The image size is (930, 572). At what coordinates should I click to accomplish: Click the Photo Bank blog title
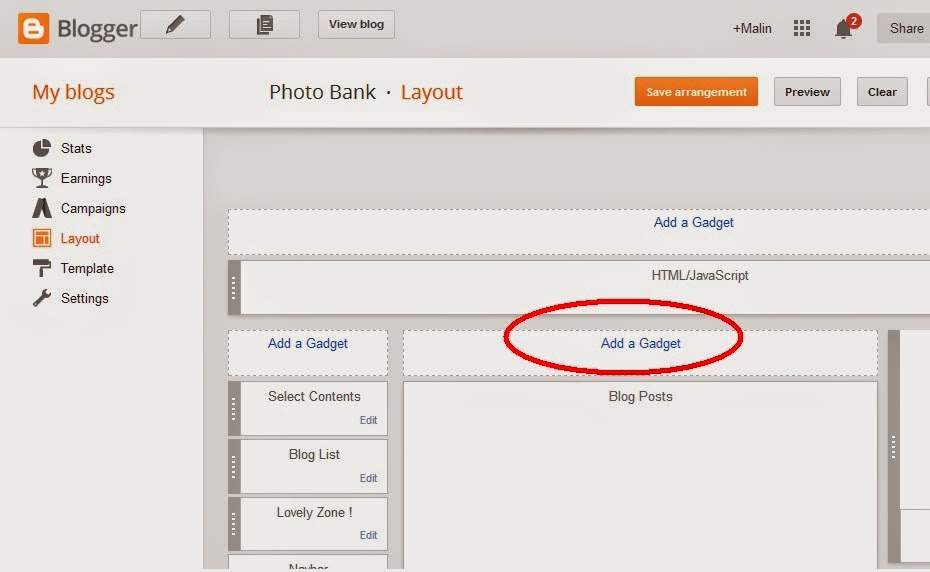(x=322, y=93)
